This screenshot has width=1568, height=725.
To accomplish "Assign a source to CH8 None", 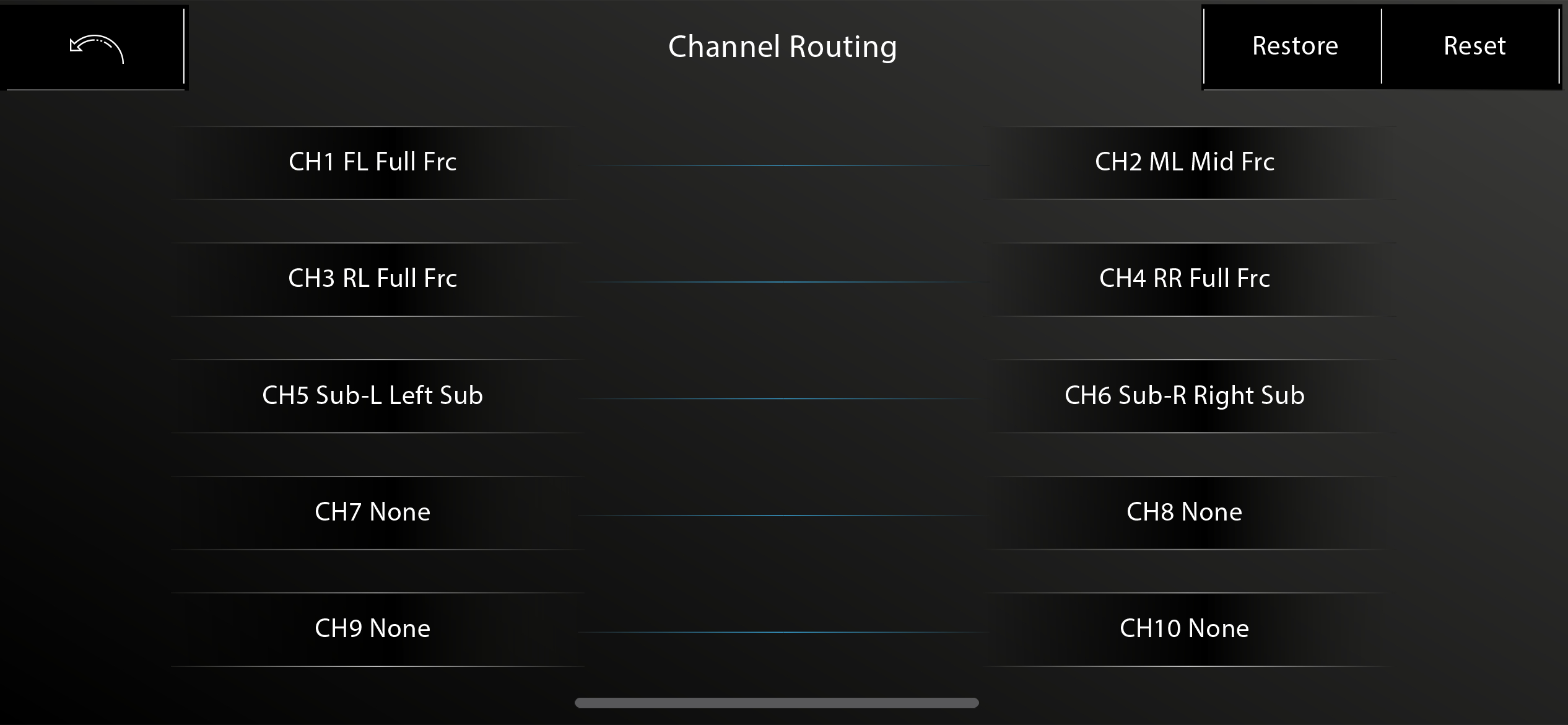I will tap(1184, 512).
